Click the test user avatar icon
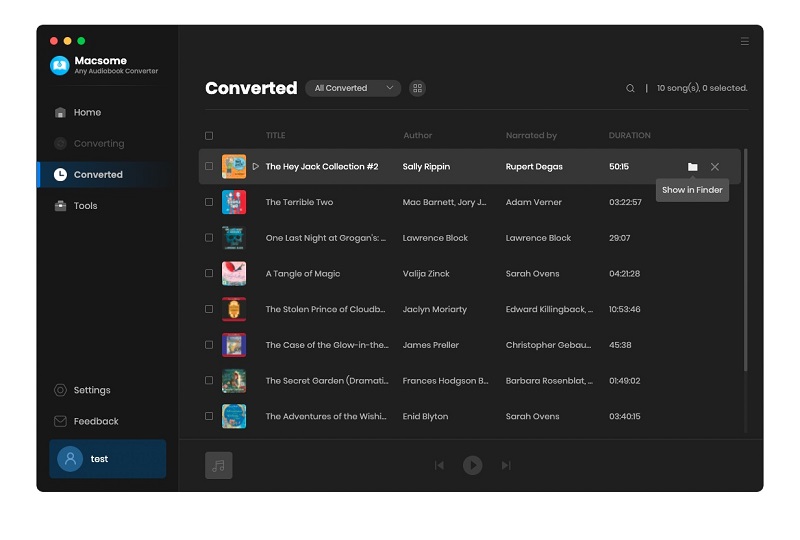Viewport: 800px width, 540px height. [70, 459]
